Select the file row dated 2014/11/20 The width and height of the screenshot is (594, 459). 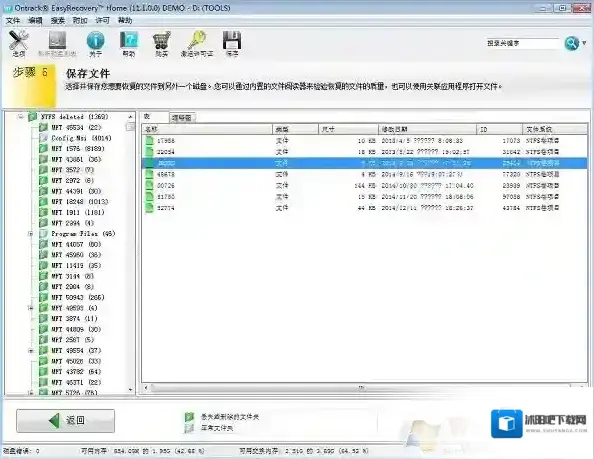click(x=365, y=197)
